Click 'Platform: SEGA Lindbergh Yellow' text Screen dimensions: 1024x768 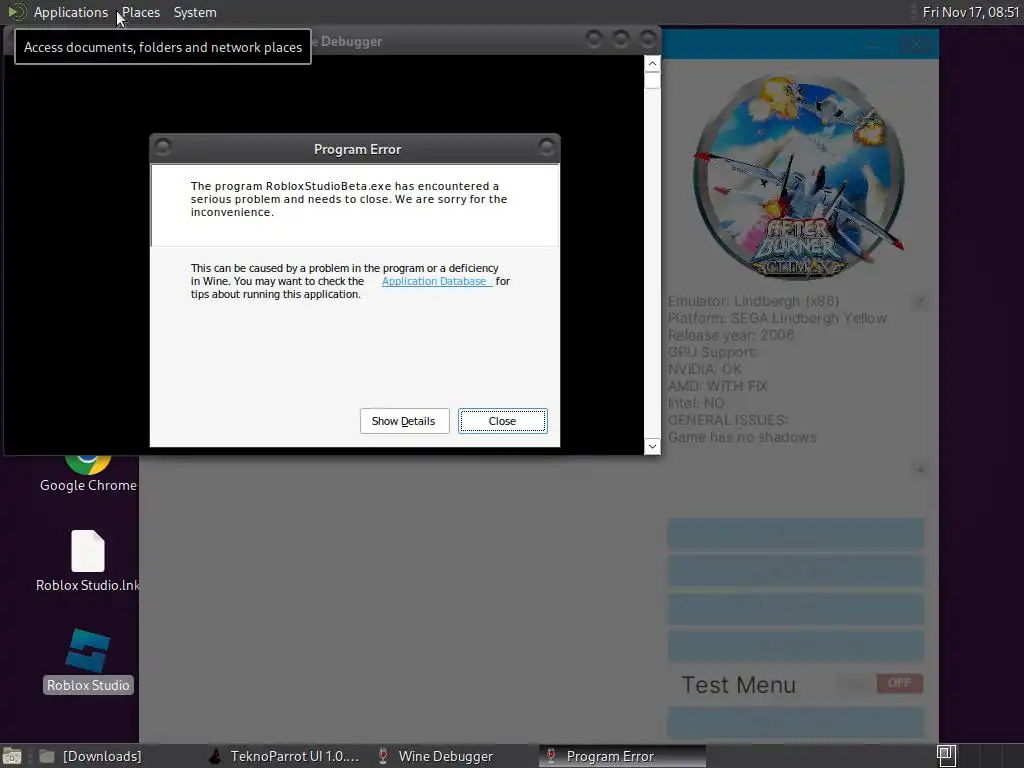(777, 318)
